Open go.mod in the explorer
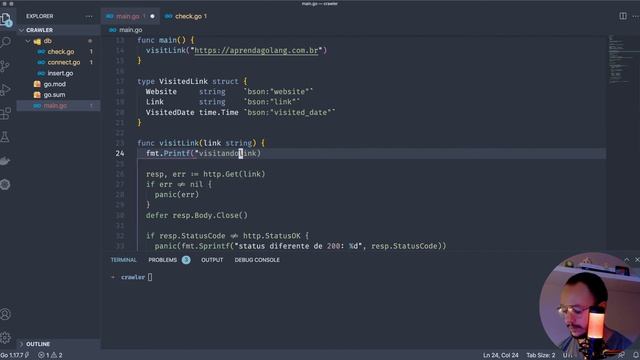Screen dimensions: 640x360 click(x=54, y=84)
